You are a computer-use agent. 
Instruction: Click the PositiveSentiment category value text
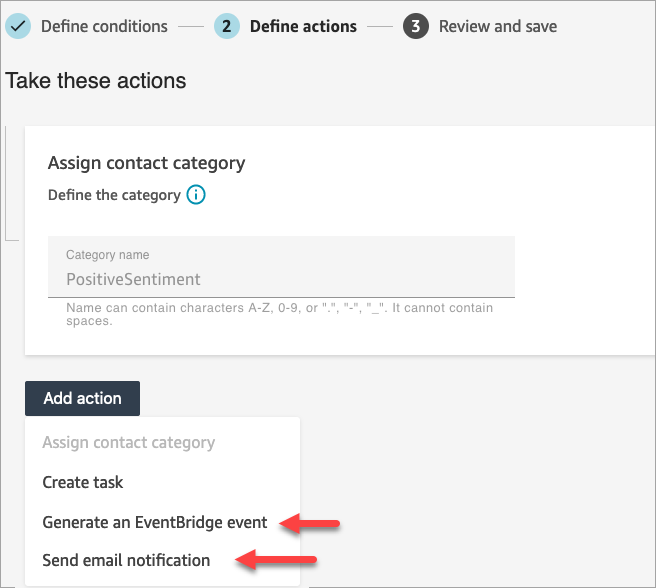point(133,280)
